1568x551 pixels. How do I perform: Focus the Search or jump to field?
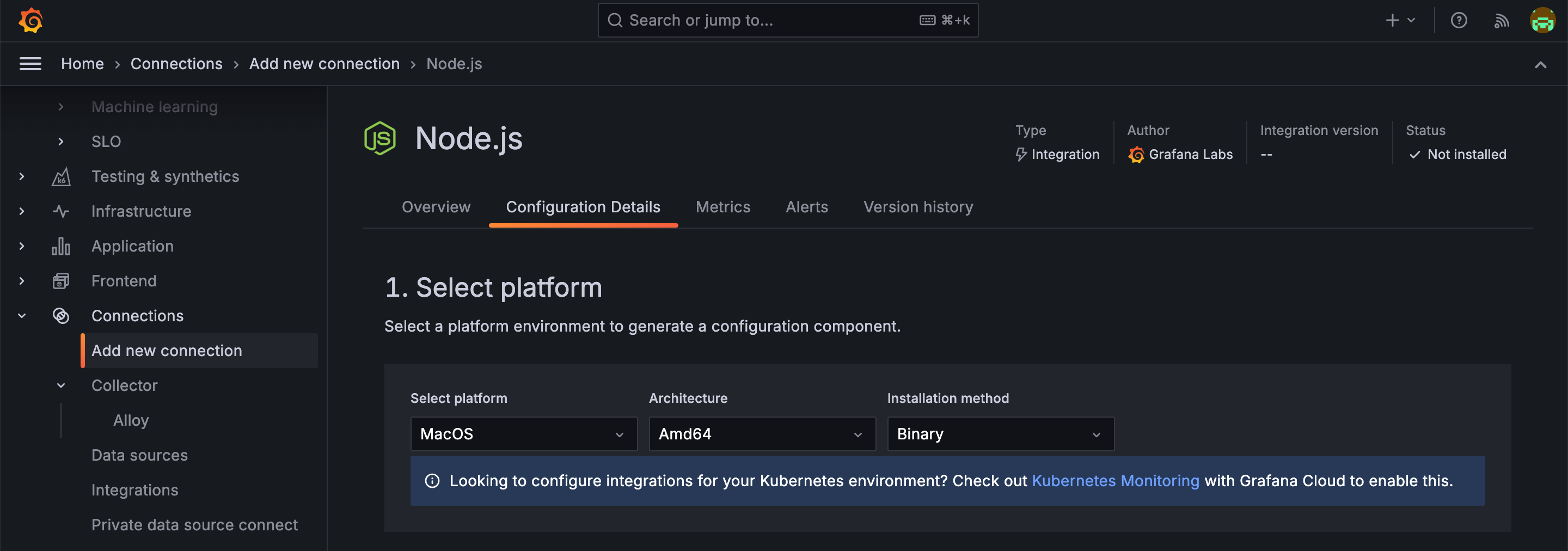click(x=788, y=20)
